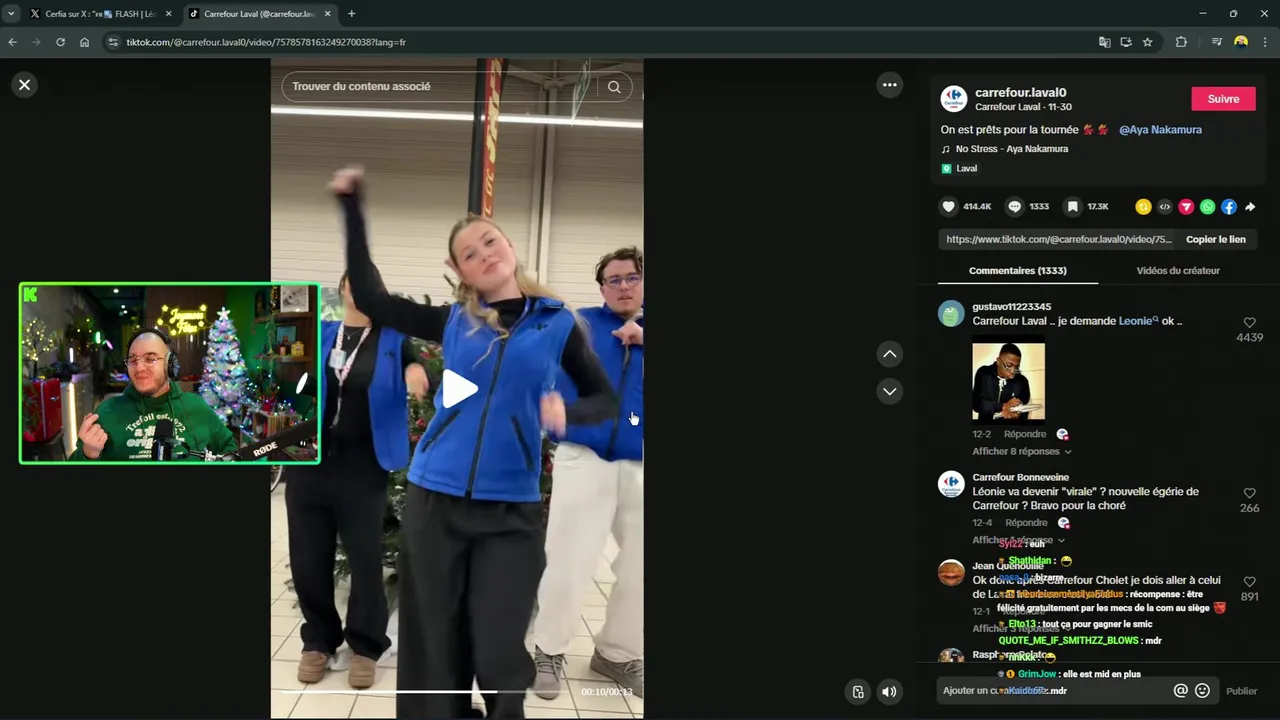
Task: Go to the previous video with the up arrow
Action: click(889, 354)
